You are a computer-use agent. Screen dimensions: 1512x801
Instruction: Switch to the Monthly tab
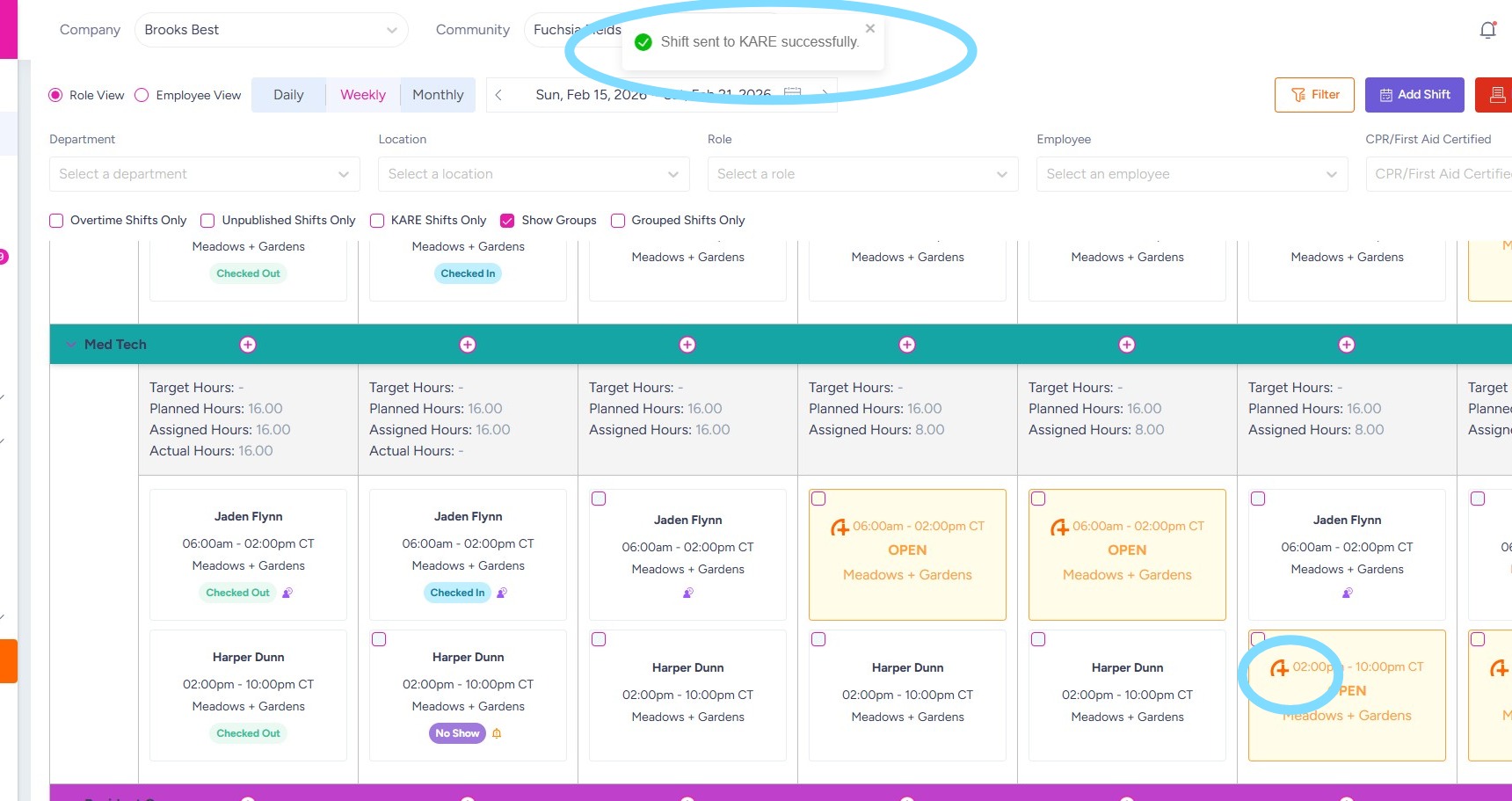pyautogui.click(x=438, y=95)
